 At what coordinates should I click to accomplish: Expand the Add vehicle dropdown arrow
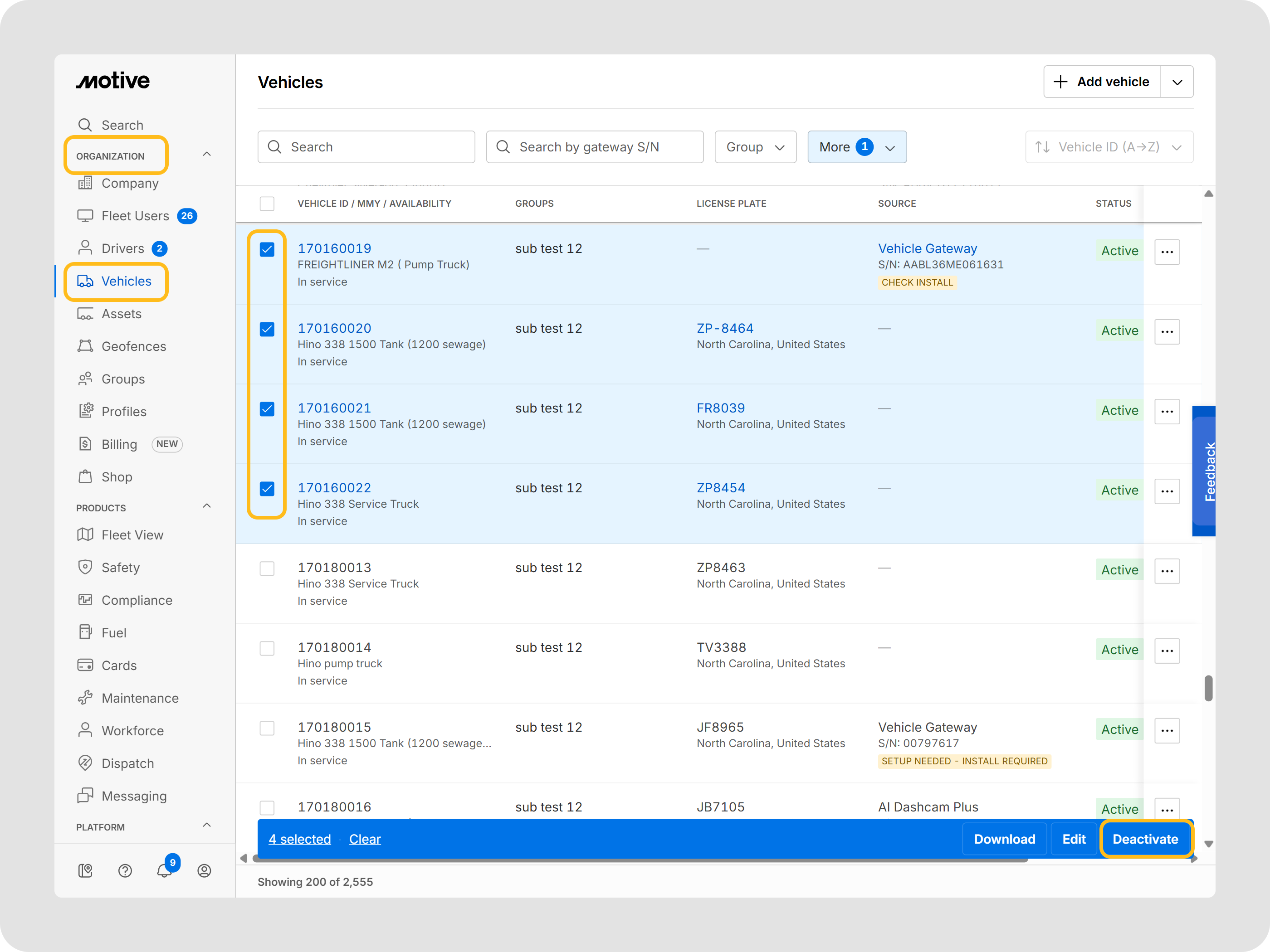click(x=1177, y=82)
